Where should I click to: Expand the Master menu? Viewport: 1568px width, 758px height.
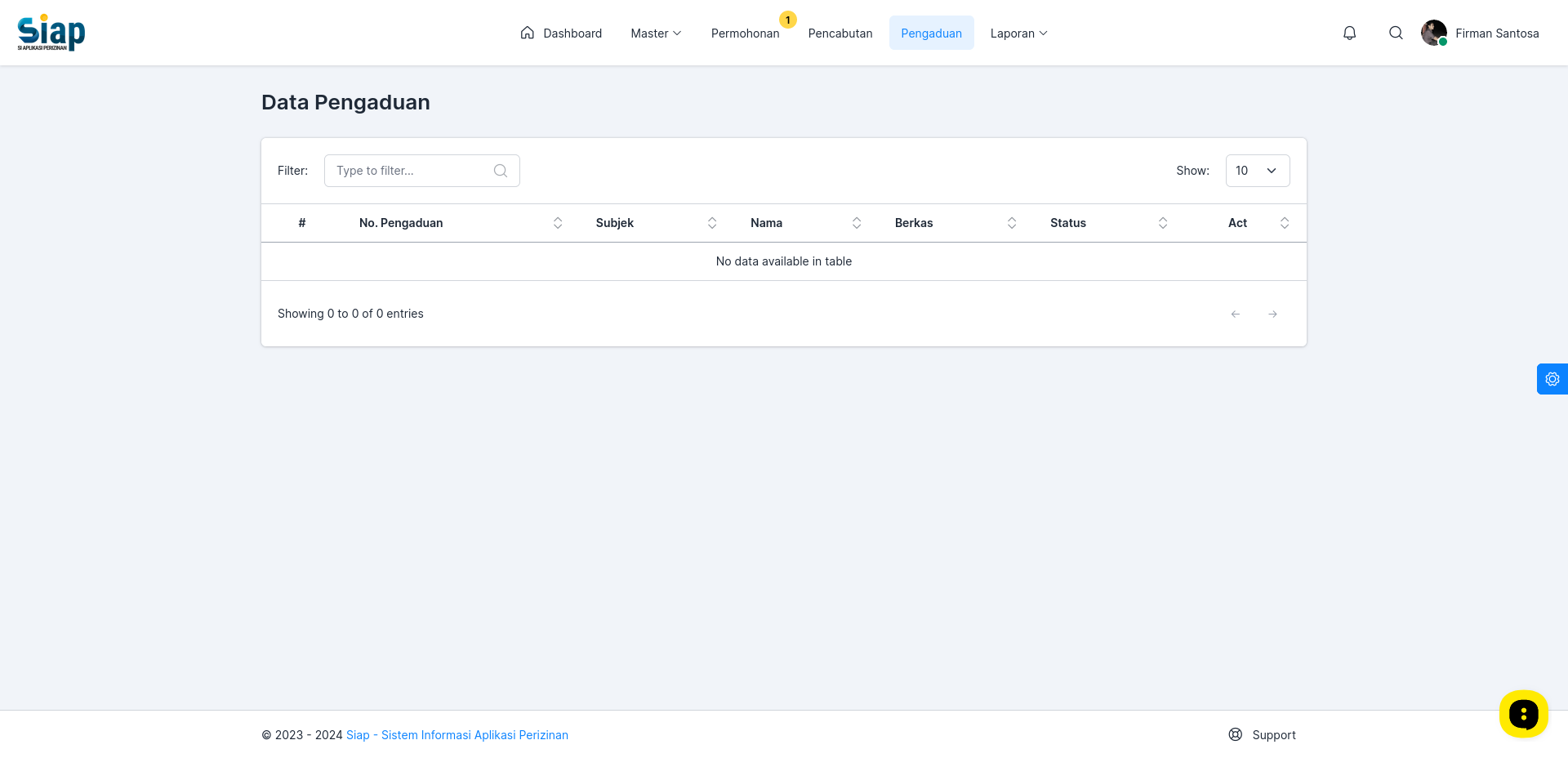click(x=656, y=33)
